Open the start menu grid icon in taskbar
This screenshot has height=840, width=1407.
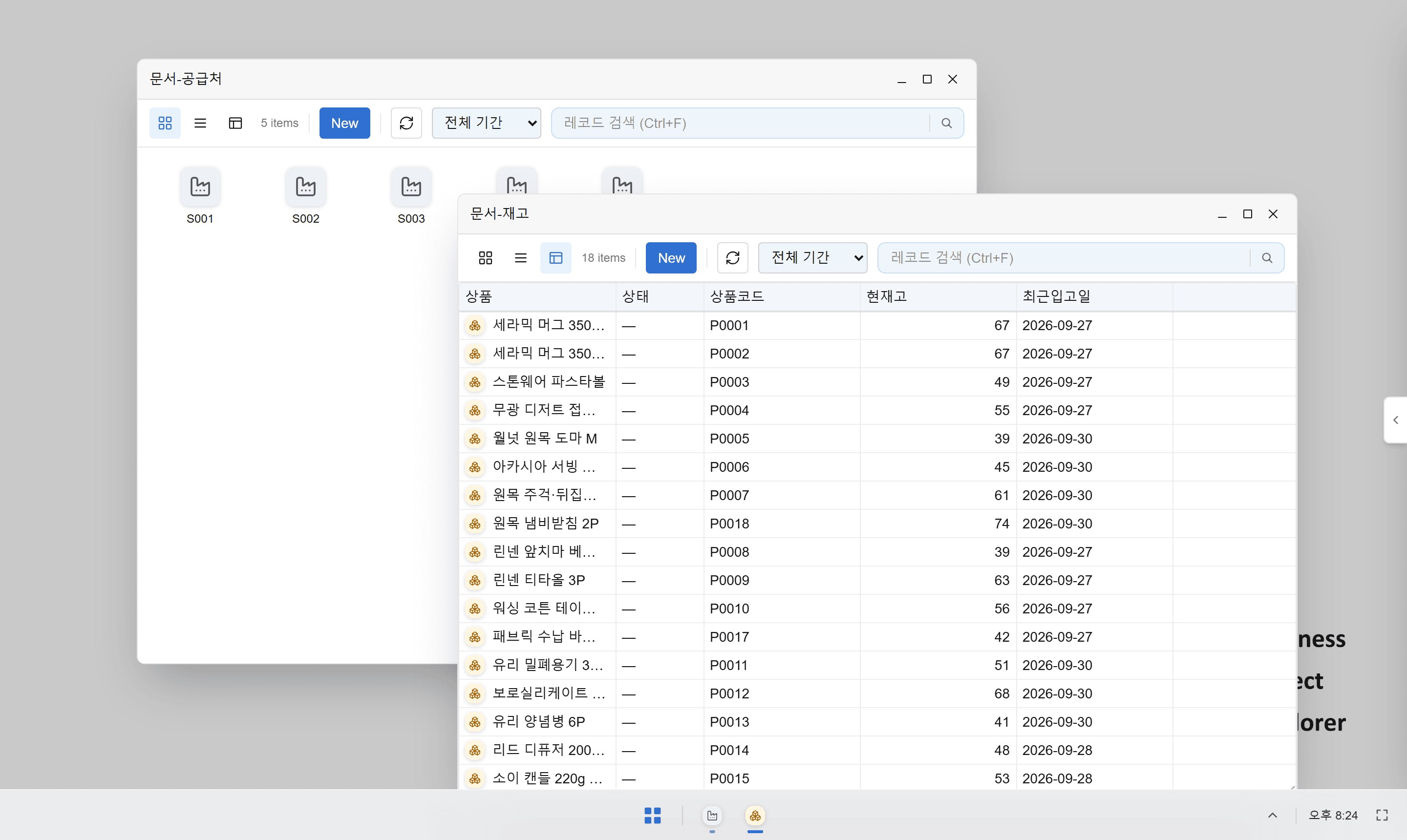point(652,815)
